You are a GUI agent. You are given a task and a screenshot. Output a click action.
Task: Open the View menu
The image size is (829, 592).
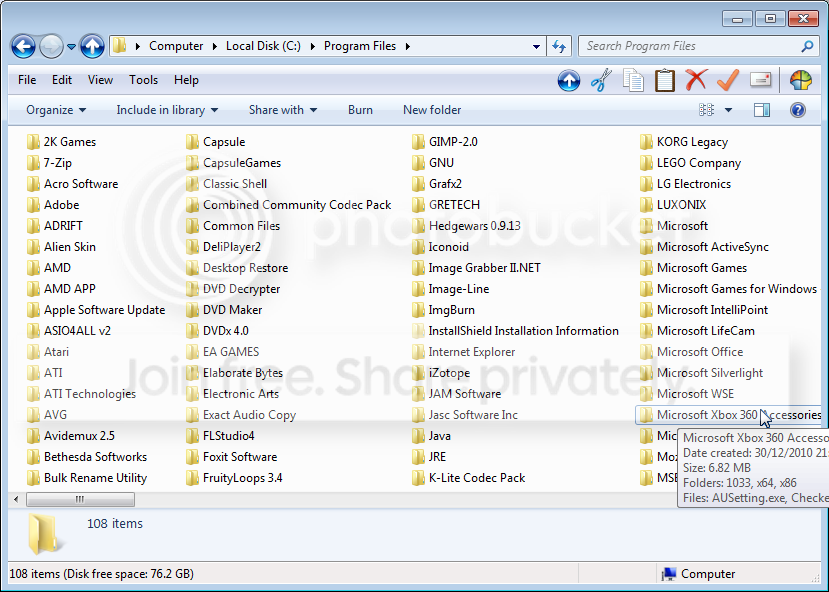click(x=100, y=80)
